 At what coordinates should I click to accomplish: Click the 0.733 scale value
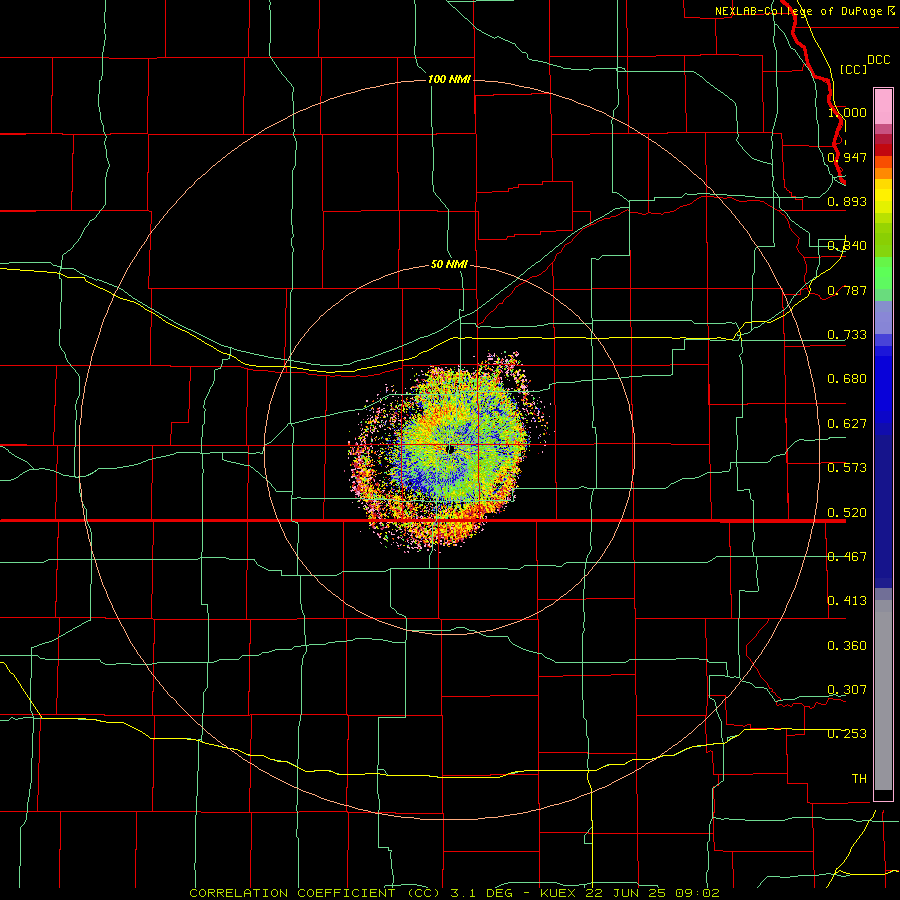pyautogui.click(x=847, y=335)
